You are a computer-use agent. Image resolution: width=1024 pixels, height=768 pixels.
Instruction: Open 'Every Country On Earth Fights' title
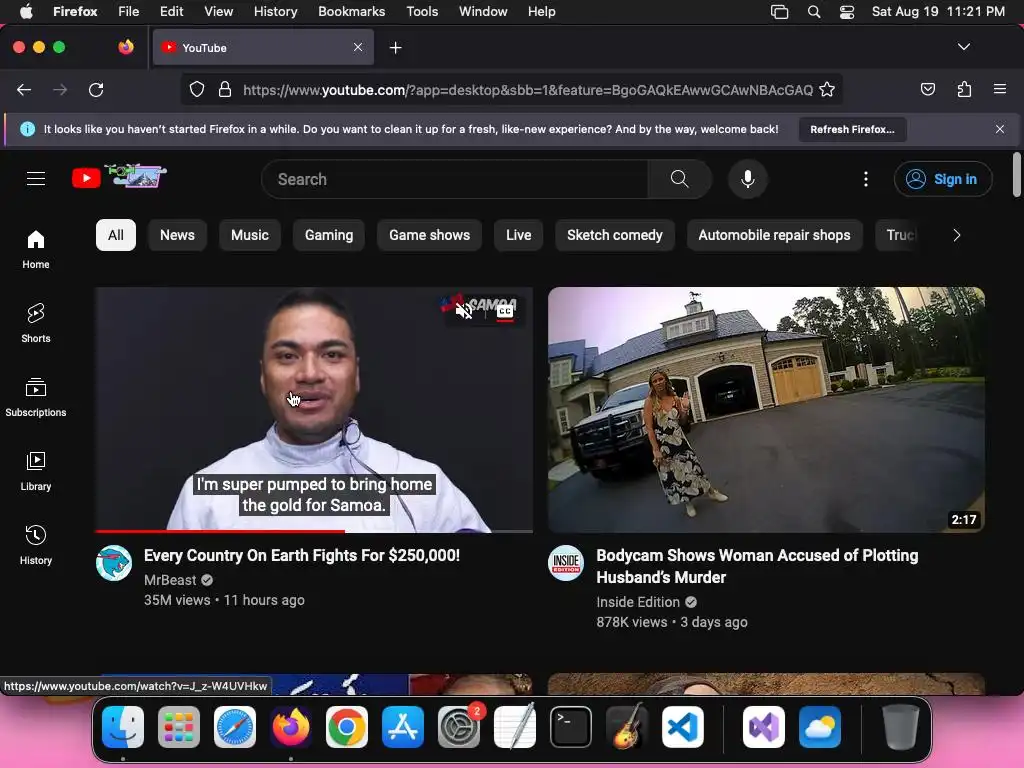coord(302,555)
